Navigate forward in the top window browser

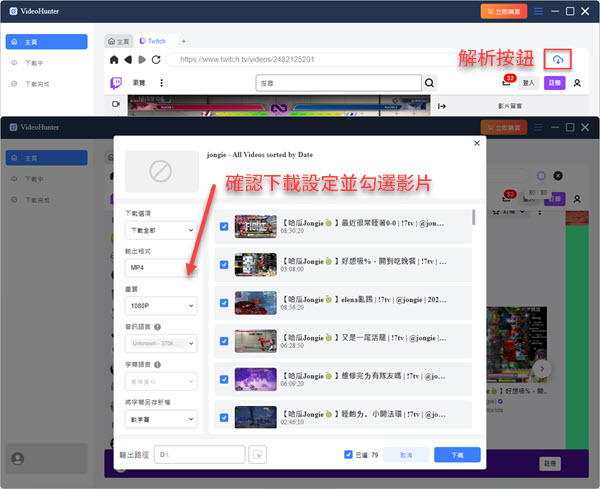pyautogui.click(x=142, y=60)
